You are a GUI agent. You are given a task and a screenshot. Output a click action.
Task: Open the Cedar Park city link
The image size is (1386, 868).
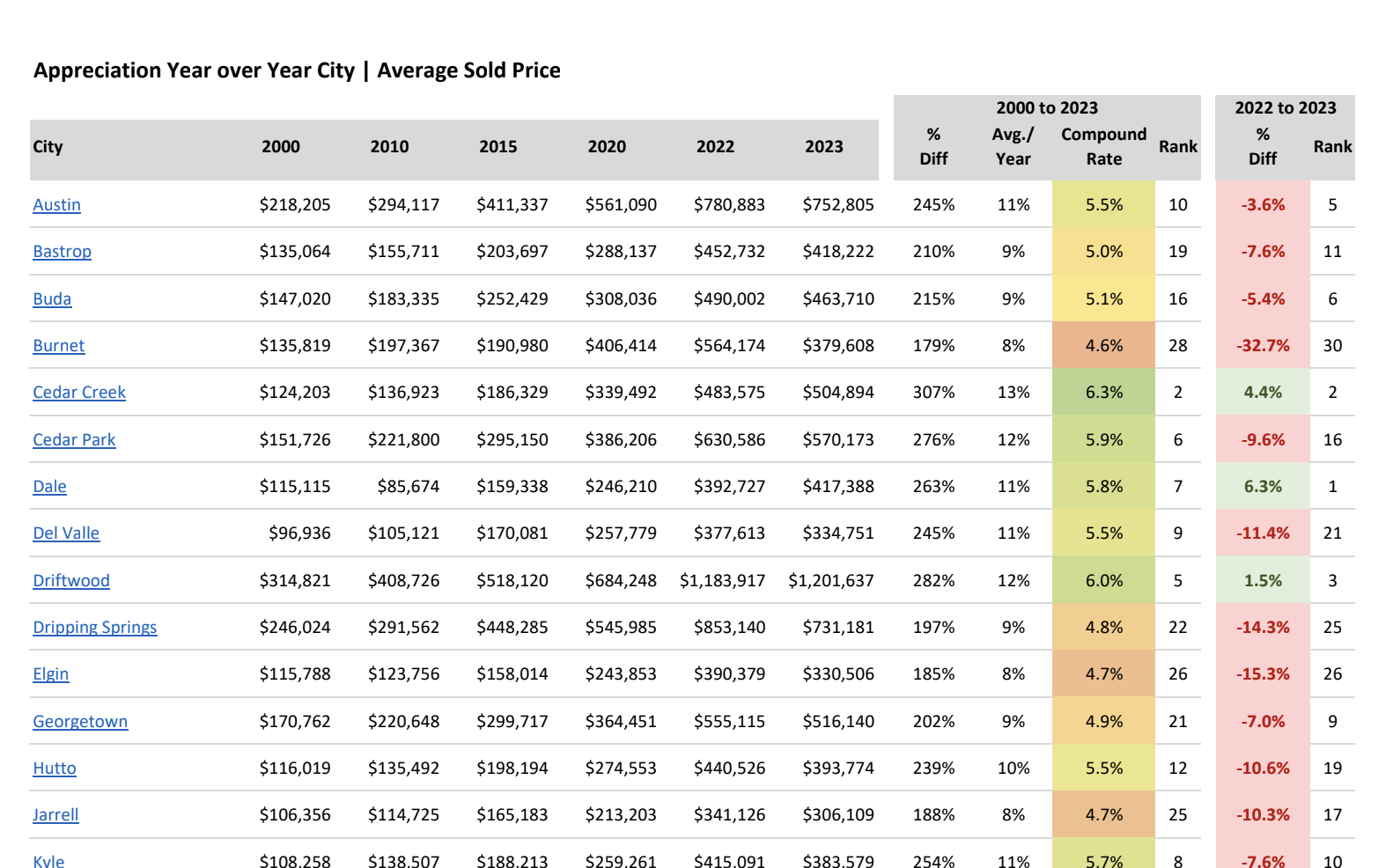(74, 440)
